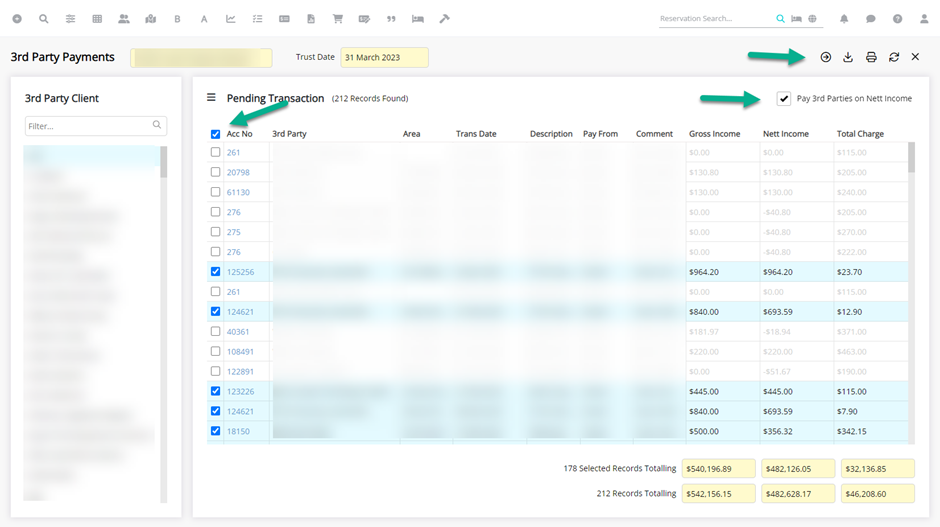Toggle Pay 3rd Parties on Nett Income

(x=784, y=99)
